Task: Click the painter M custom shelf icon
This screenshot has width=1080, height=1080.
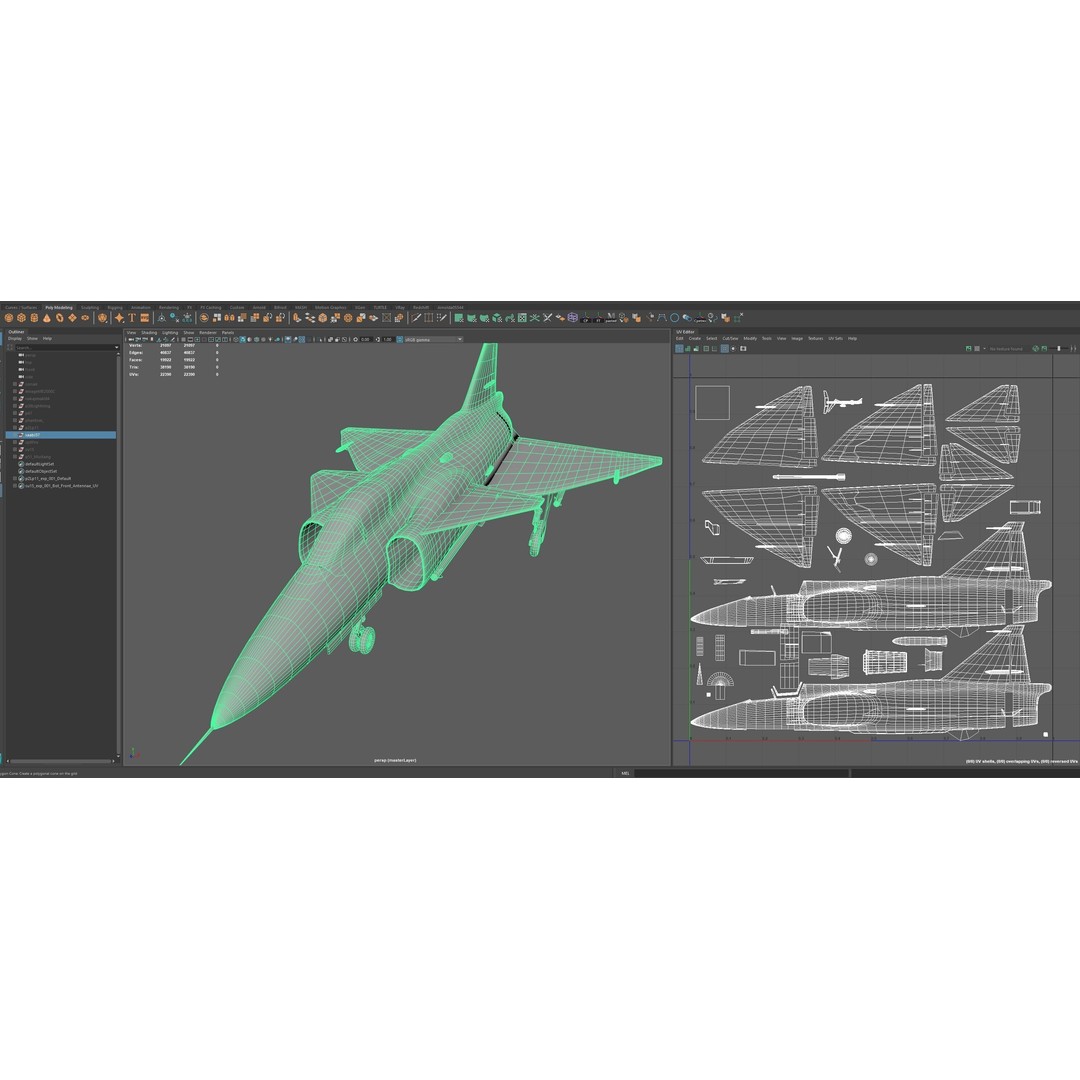Action: 610,318
